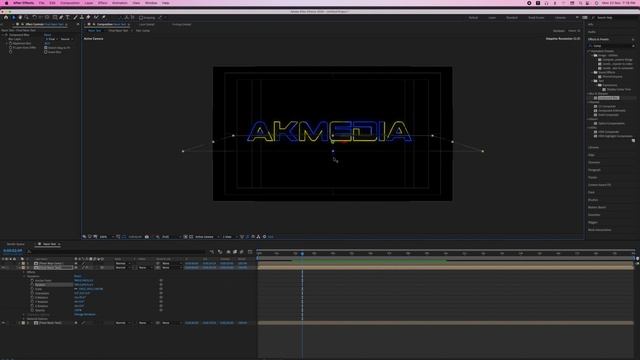640x360 pixels.
Task: Select the Eraser tool
Action: click(88, 18)
